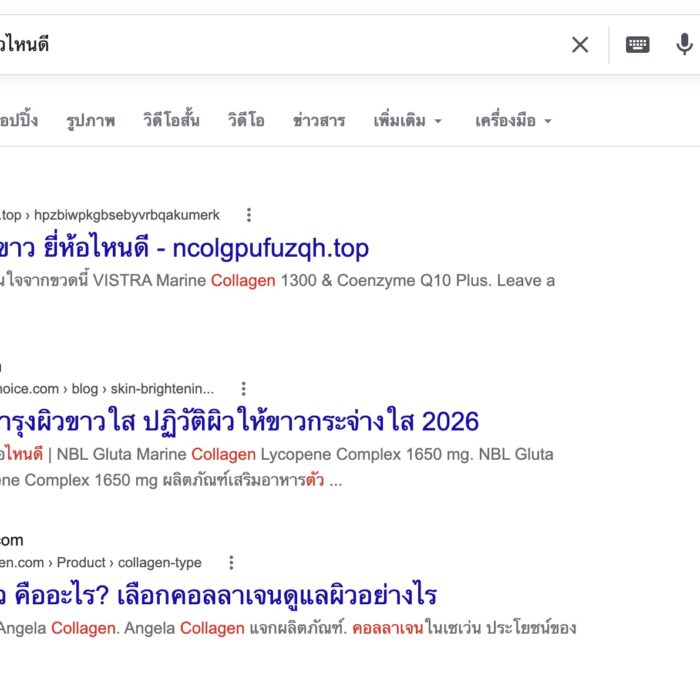700x700 pixels.
Task: Open the three-dot menu beside collagen-type
Action: (231, 562)
